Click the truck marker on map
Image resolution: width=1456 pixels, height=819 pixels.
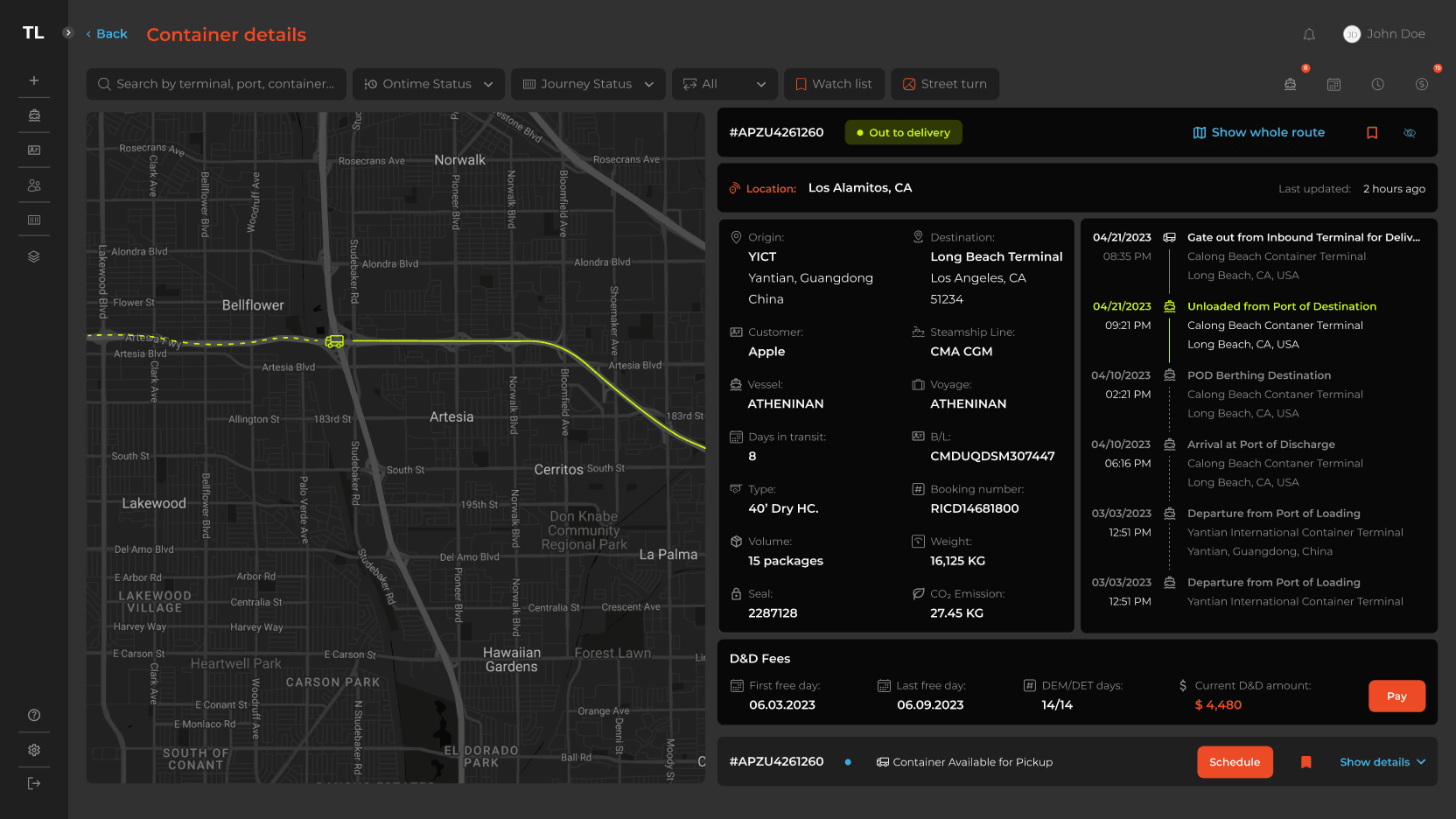pos(334,341)
